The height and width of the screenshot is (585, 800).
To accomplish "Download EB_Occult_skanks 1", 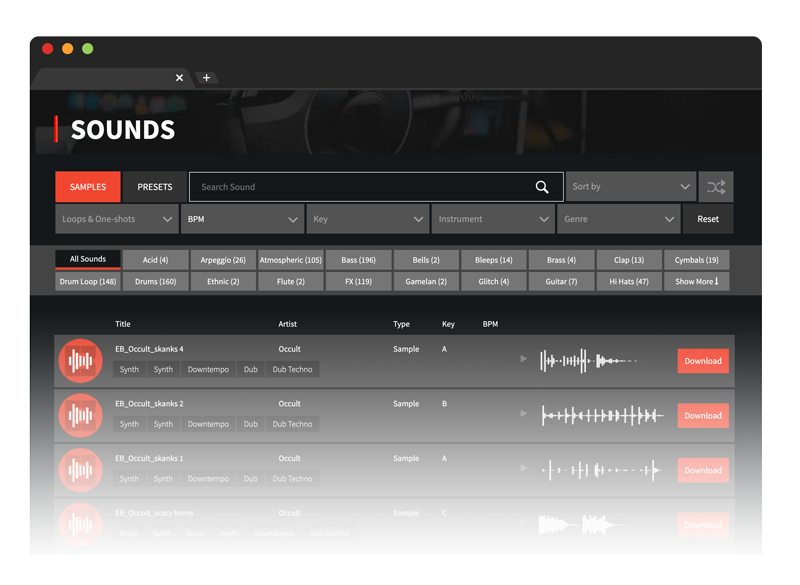I will tap(703, 470).
